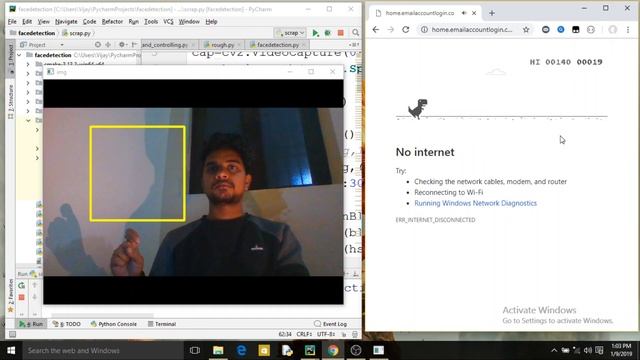The height and width of the screenshot is (360, 640).
Task: Stop the process with Run panel red square
Action: tap(22, 298)
